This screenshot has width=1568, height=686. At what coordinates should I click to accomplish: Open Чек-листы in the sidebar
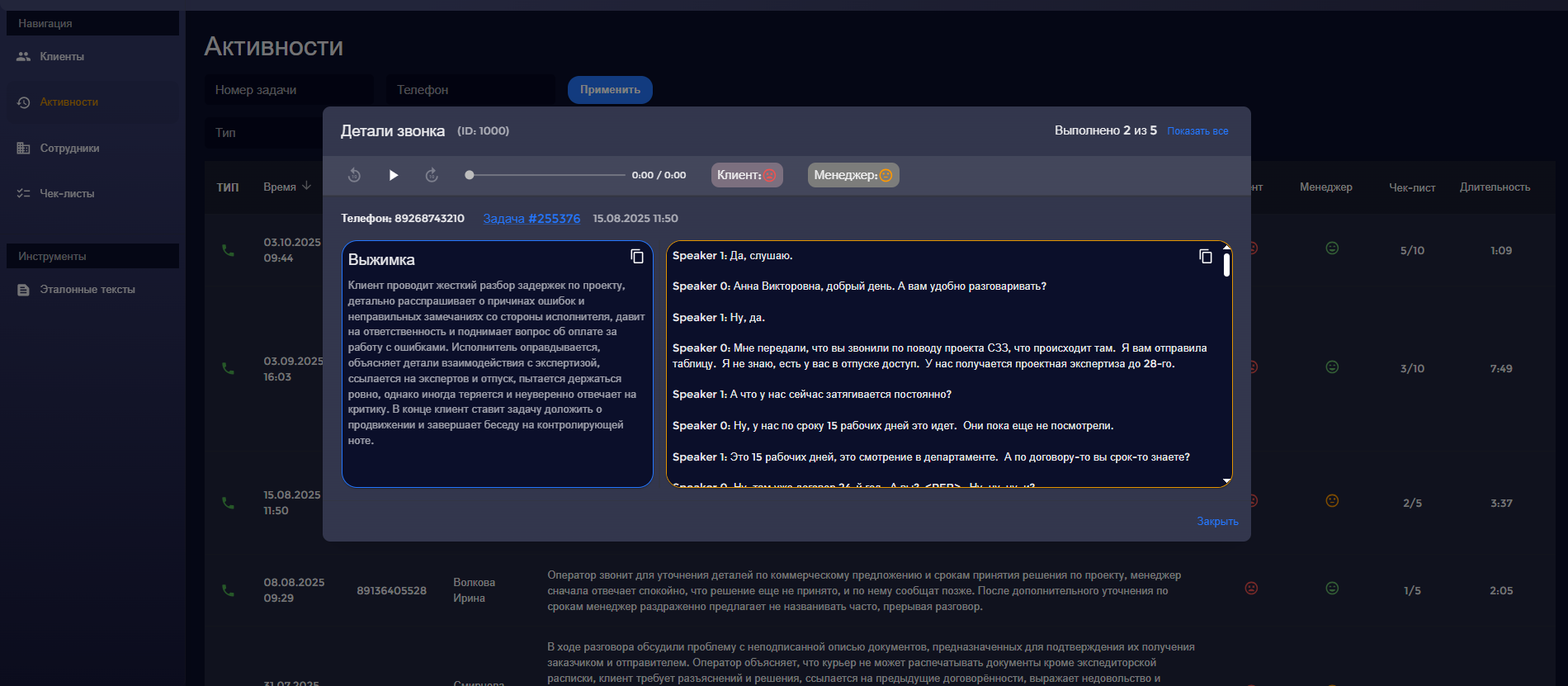pyautogui.click(x=67, y=194)
